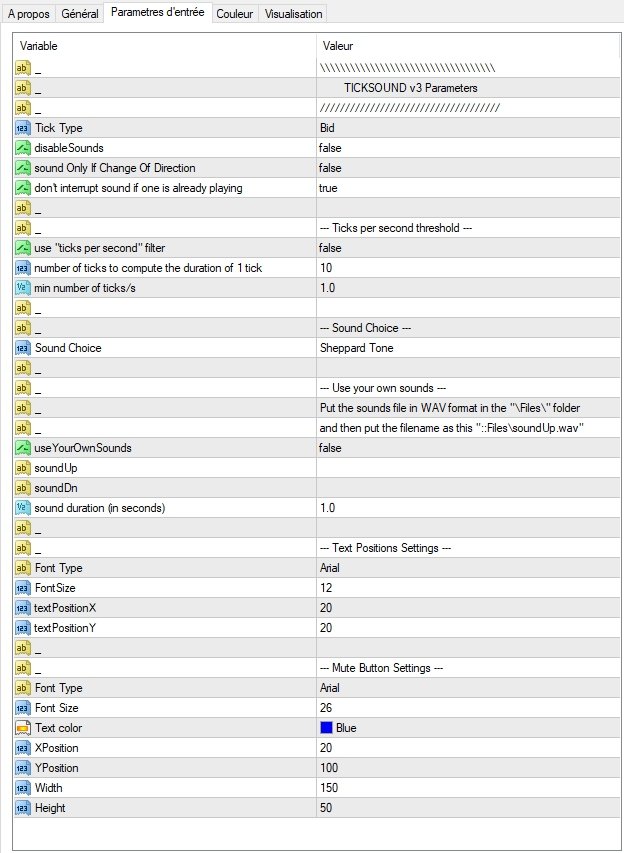
Task: Edit the min number of ticks/s value 1.0
Action: click(468, 288)
